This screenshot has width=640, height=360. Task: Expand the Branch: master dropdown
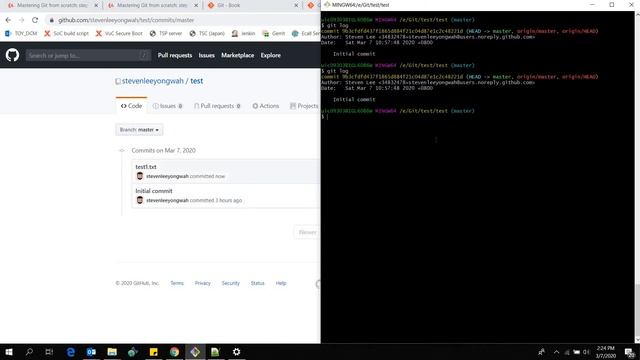click(x=139, y=130)
